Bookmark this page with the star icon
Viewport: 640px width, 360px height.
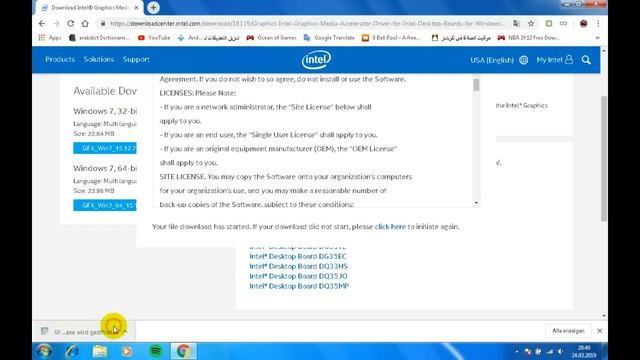tap(531, 24)
